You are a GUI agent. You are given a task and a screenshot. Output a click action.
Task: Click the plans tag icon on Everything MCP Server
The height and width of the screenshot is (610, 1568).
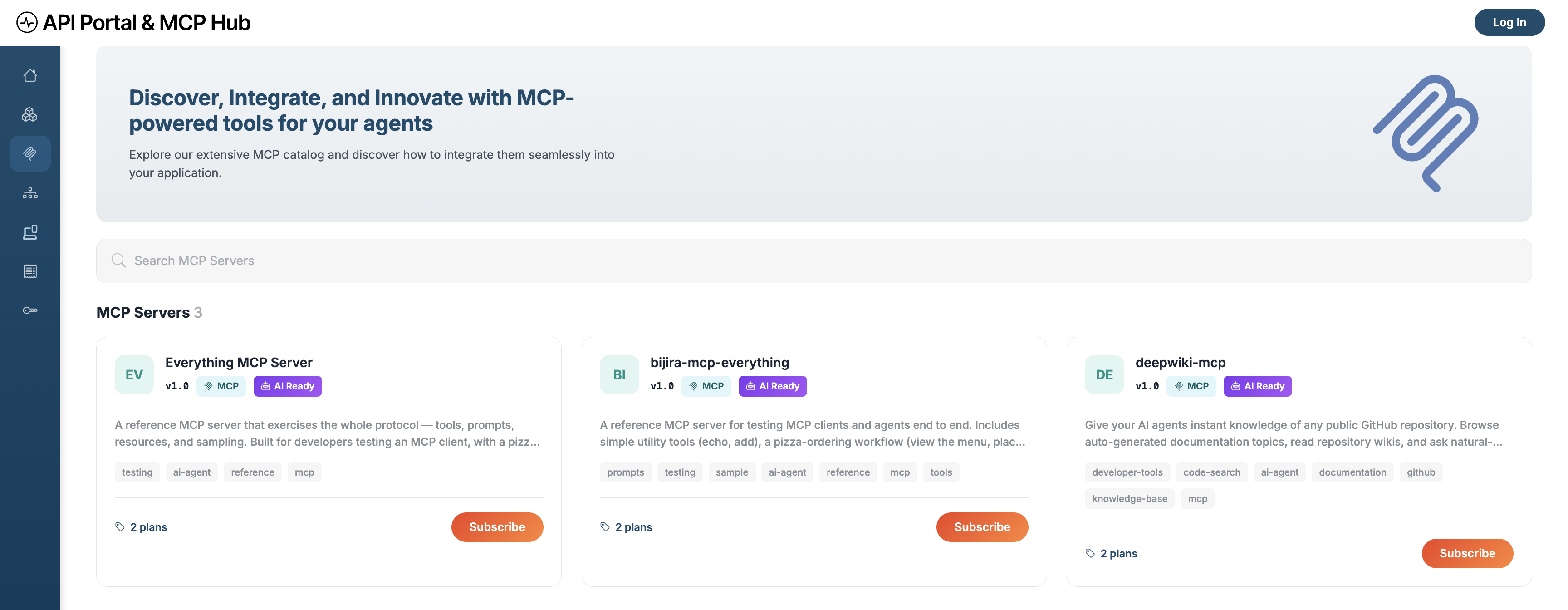tap(120, 526)
